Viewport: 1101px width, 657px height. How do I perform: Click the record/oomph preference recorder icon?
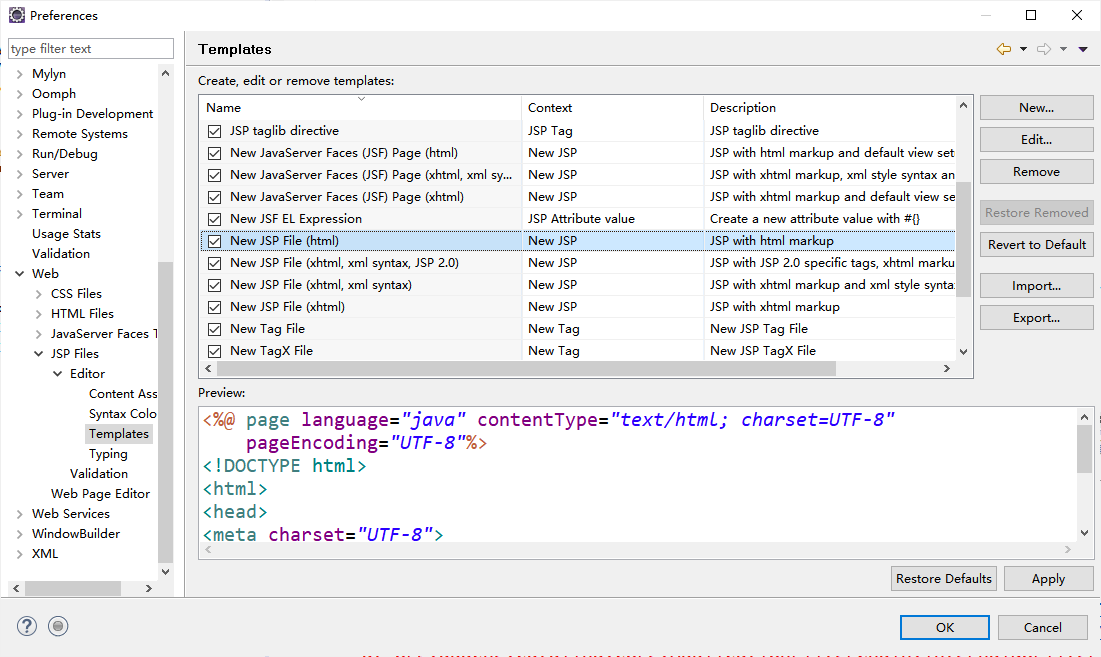pos(58,625)
